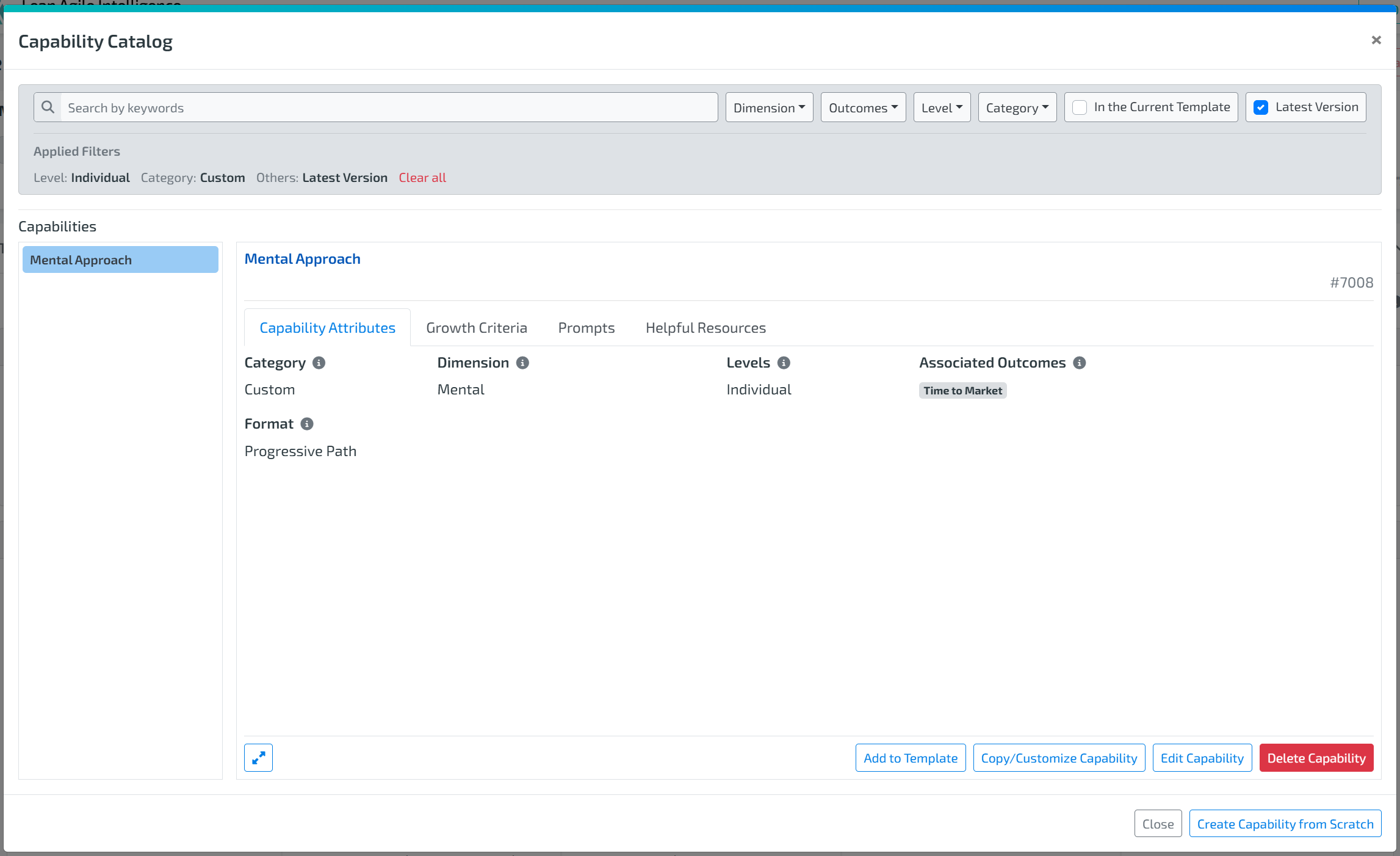Click the Search by keywords field

tap(389, 107)
